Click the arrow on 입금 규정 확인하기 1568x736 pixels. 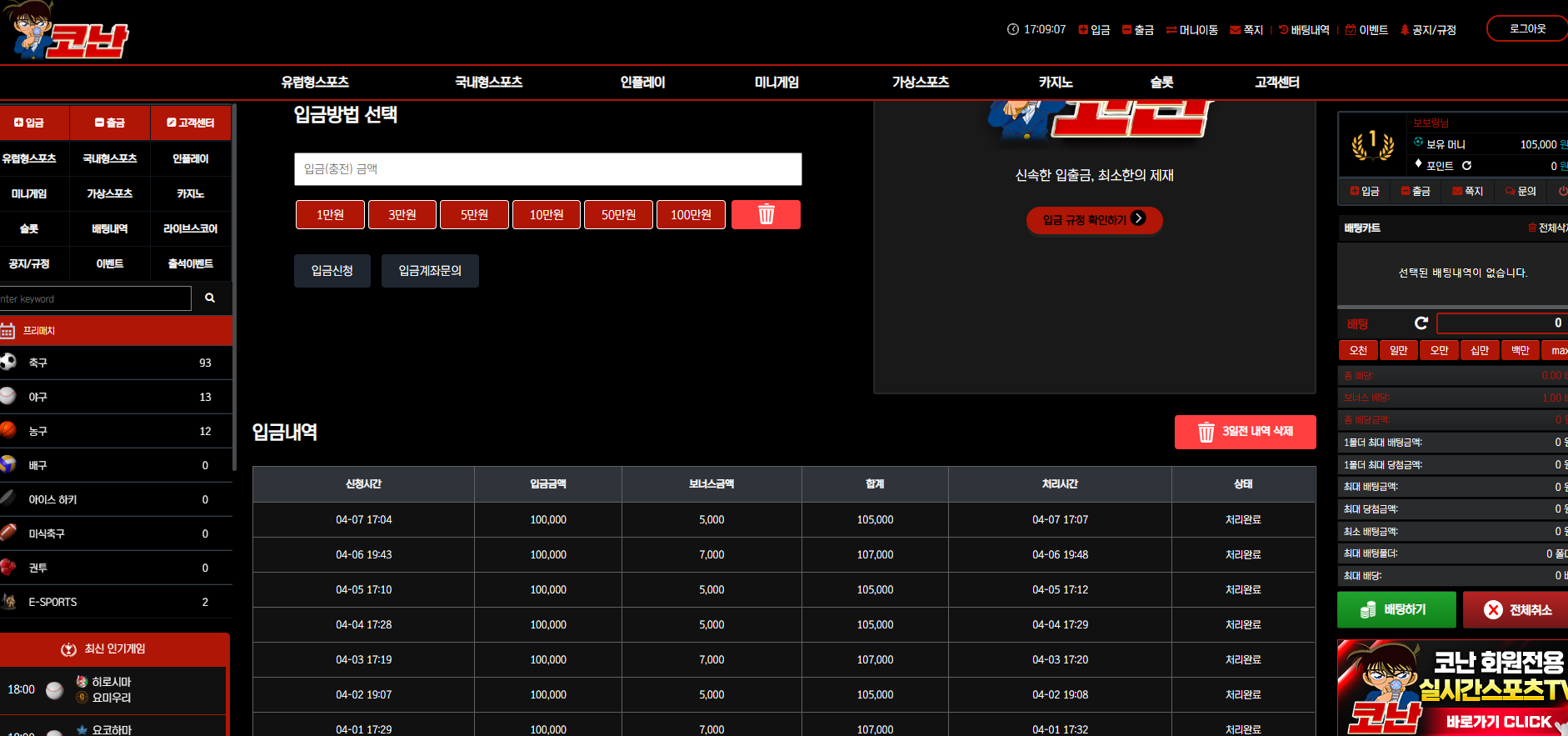(1138, 218)
